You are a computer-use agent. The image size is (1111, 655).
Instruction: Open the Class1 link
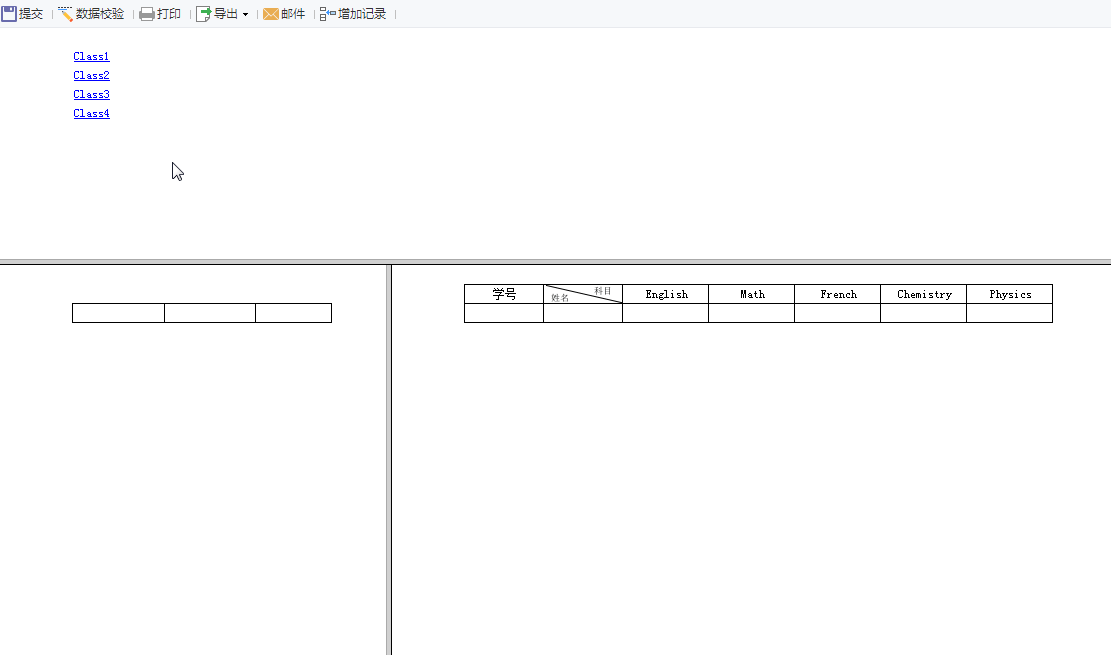[x=91, y=56]
